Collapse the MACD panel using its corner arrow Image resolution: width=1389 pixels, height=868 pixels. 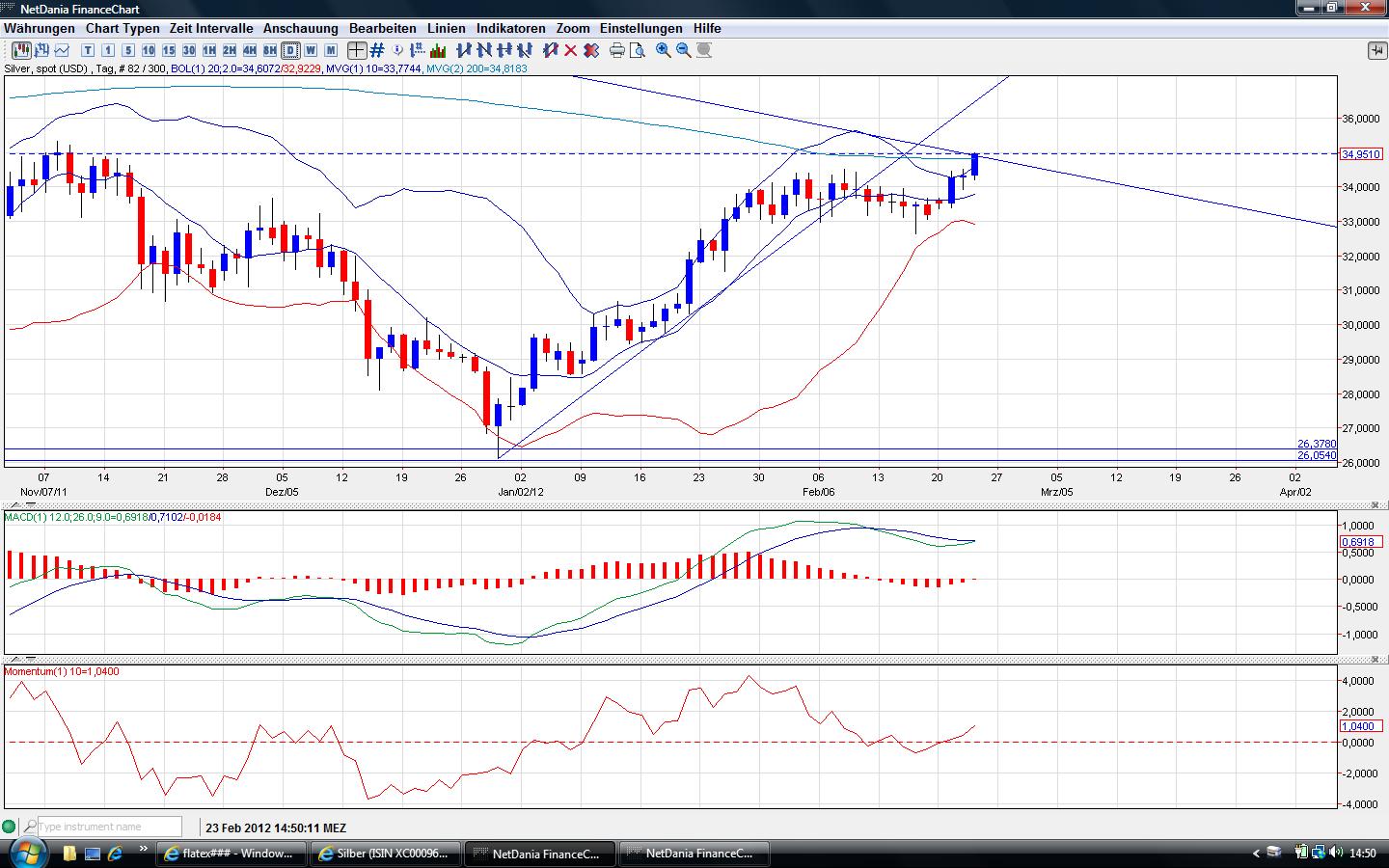click(1376, 505)
